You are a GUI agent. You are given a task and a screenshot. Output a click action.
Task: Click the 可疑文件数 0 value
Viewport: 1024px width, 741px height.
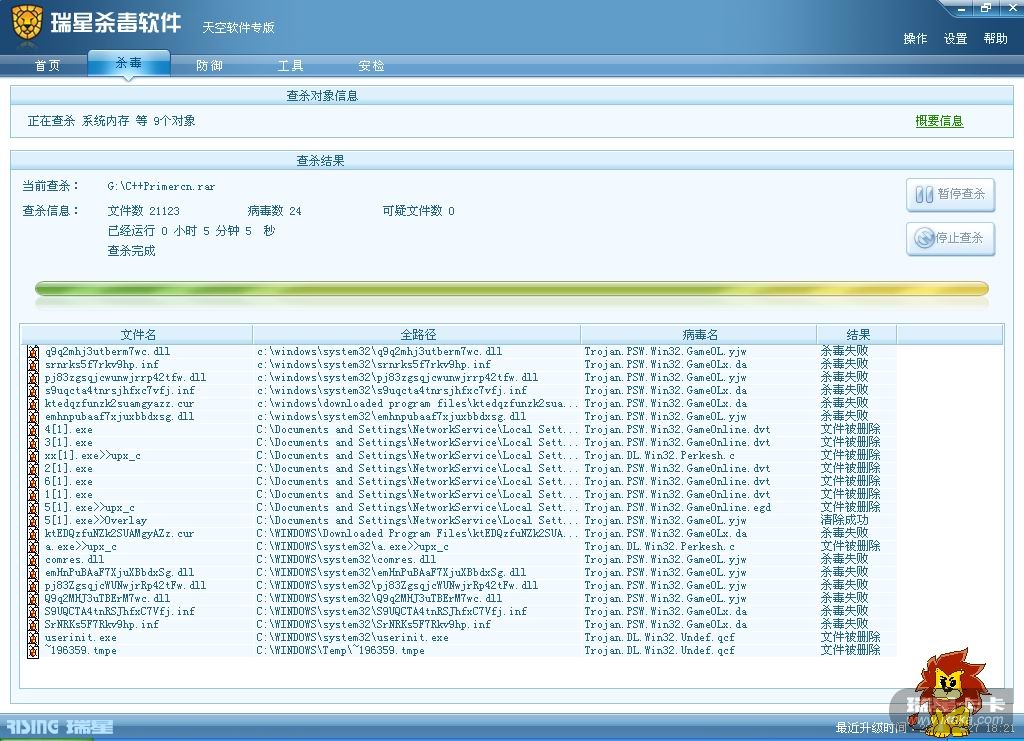point(418,211)
